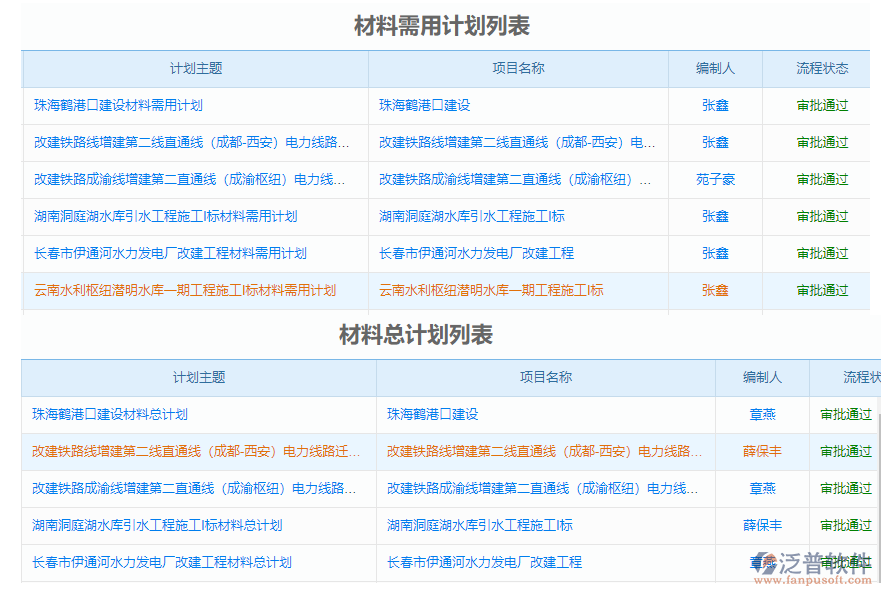The image size is (882, 596).
Task: Click editor 薛保丰 in total-plan table
Action: pos(762,452)
